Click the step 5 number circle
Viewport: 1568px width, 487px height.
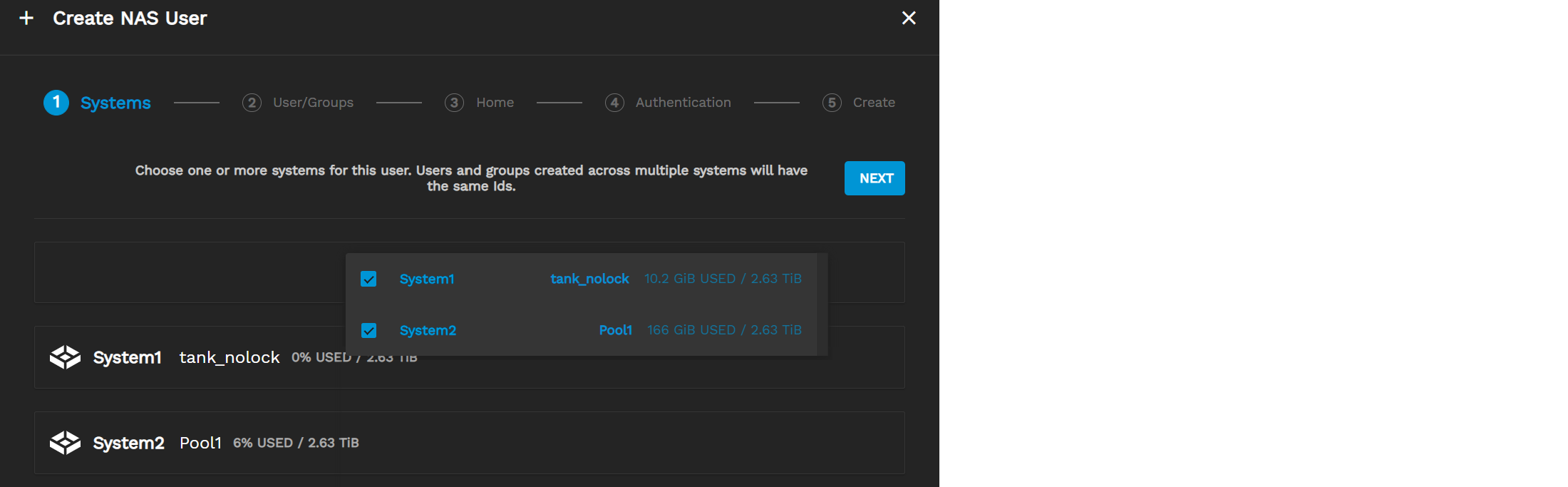click(832, 103)
